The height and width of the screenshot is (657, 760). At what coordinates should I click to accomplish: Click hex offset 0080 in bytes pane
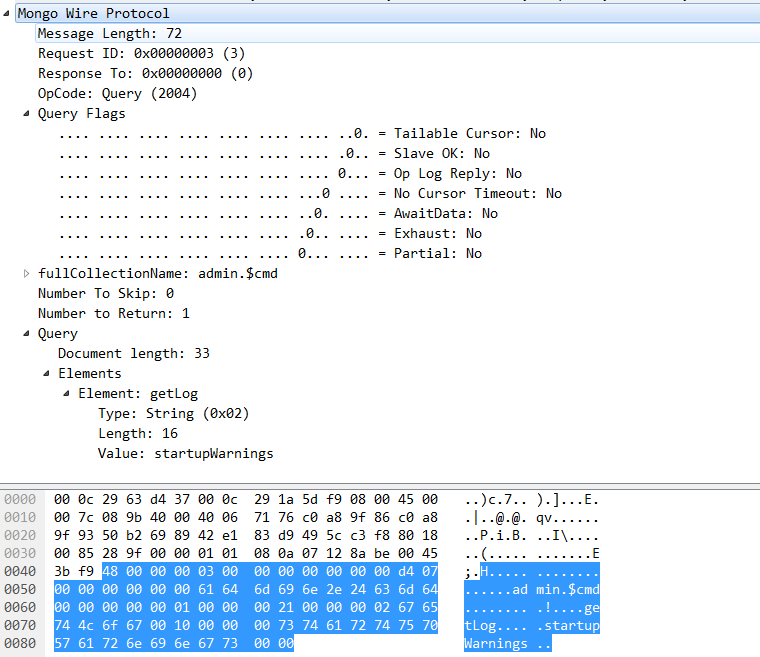[x=20, y=643]
